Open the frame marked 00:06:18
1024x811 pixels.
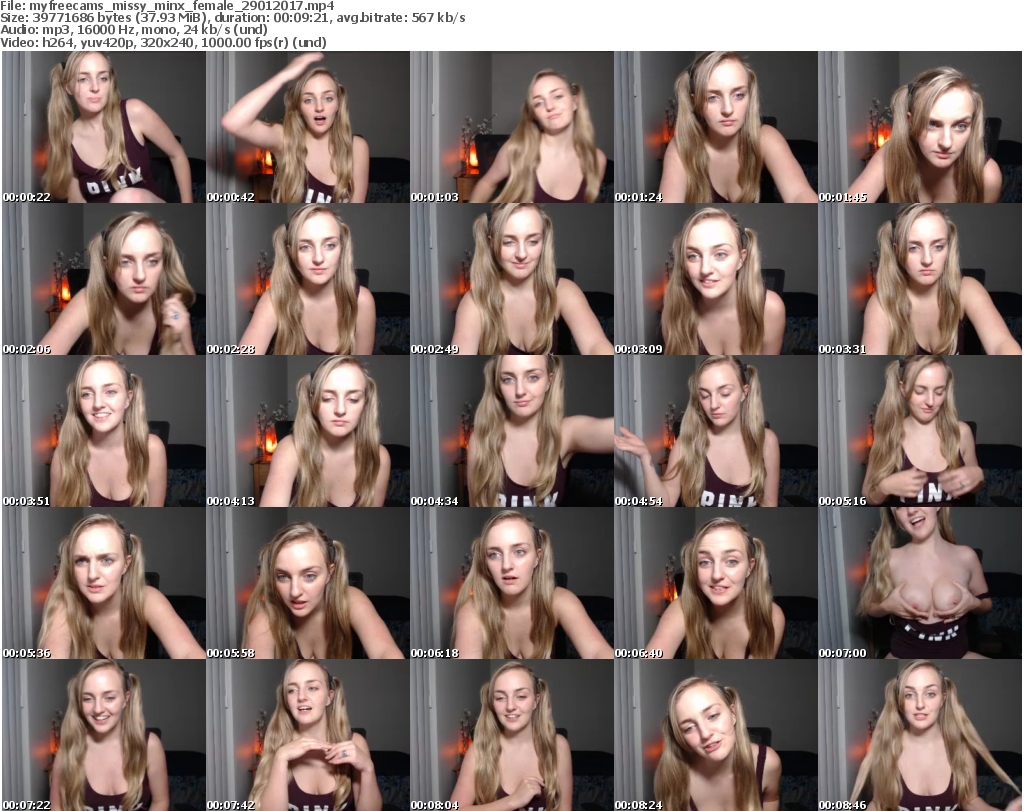(511, 583)
